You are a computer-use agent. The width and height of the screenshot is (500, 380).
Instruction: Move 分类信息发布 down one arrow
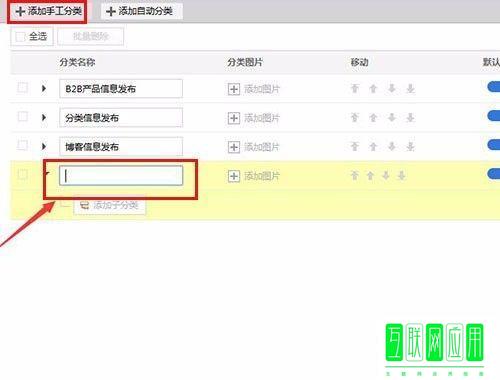pyautogui.click(x=392, y=117)
